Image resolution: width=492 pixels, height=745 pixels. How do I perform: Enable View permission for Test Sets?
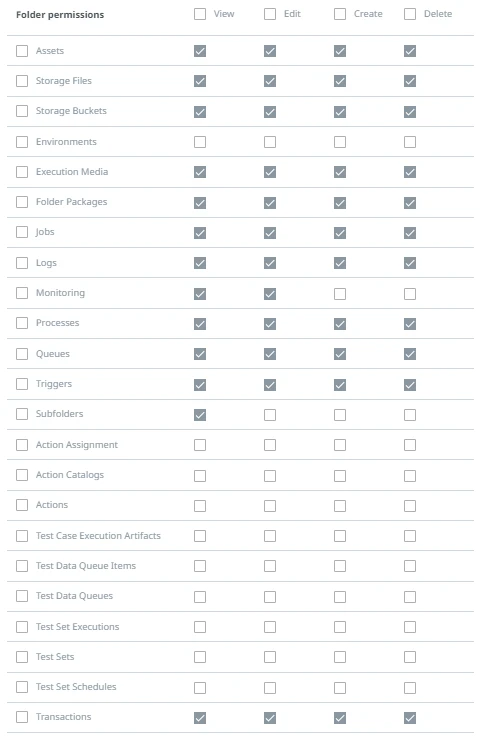pos(200,657)
